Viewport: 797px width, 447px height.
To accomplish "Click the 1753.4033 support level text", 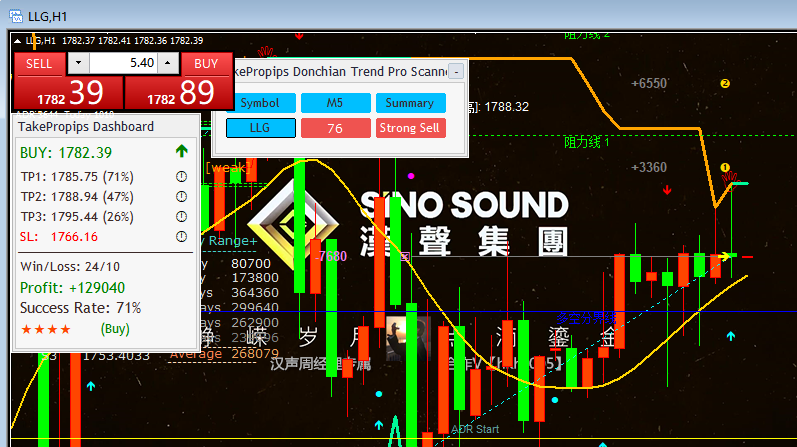I will click(116, 356).
